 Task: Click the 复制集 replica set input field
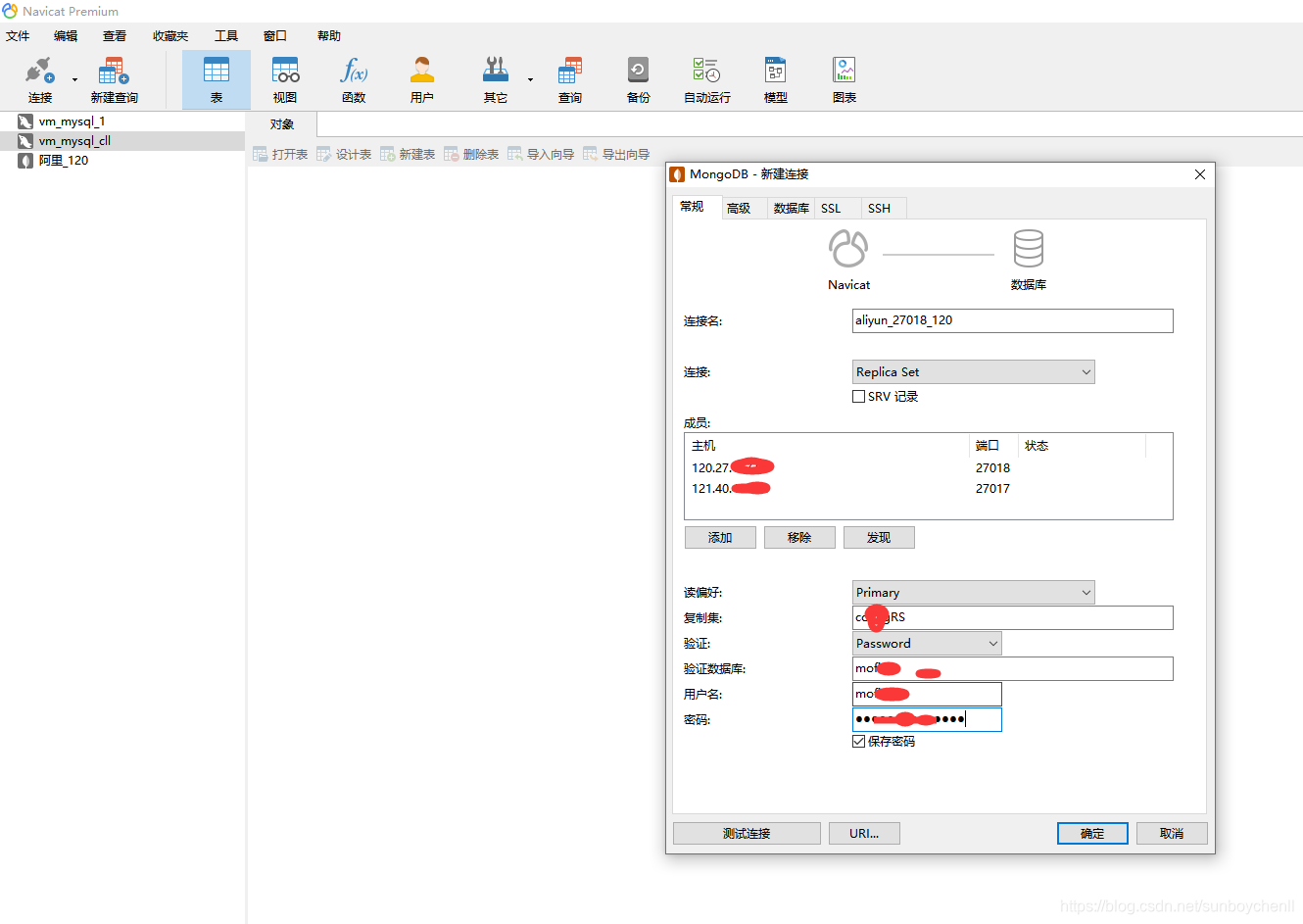click(1012, 617)
